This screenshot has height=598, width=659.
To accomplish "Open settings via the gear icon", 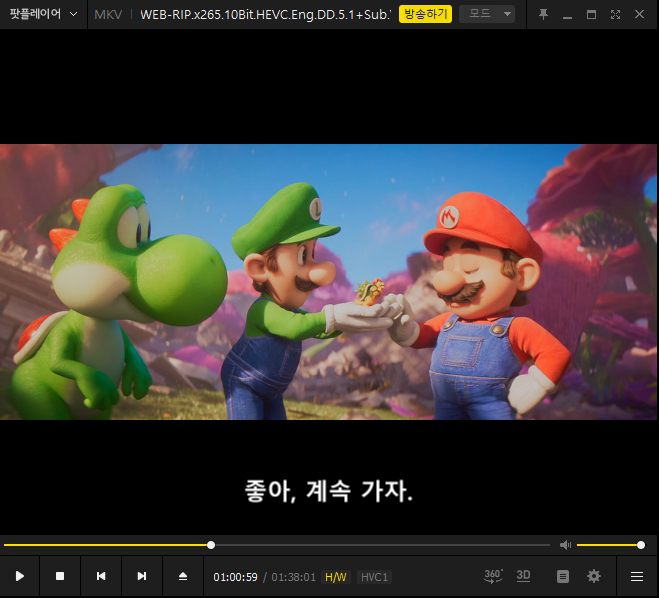I will tap(594, 576).
